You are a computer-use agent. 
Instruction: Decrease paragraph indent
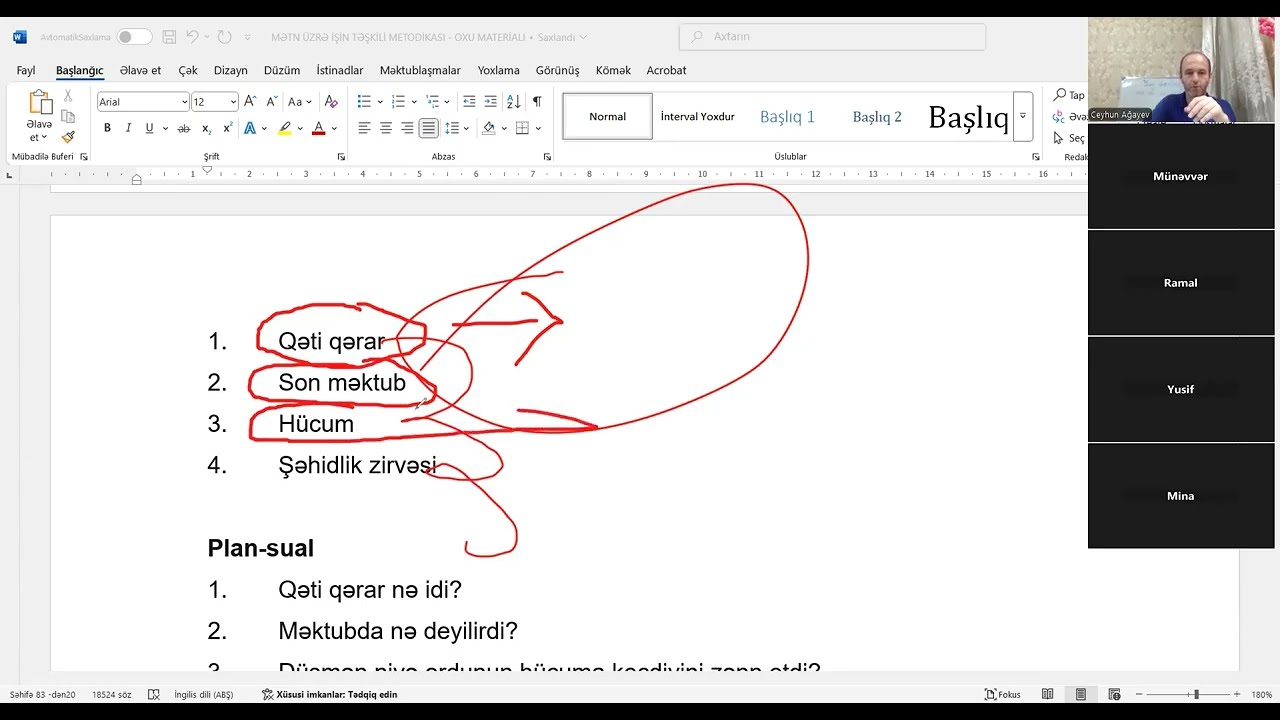pos(469,101)
